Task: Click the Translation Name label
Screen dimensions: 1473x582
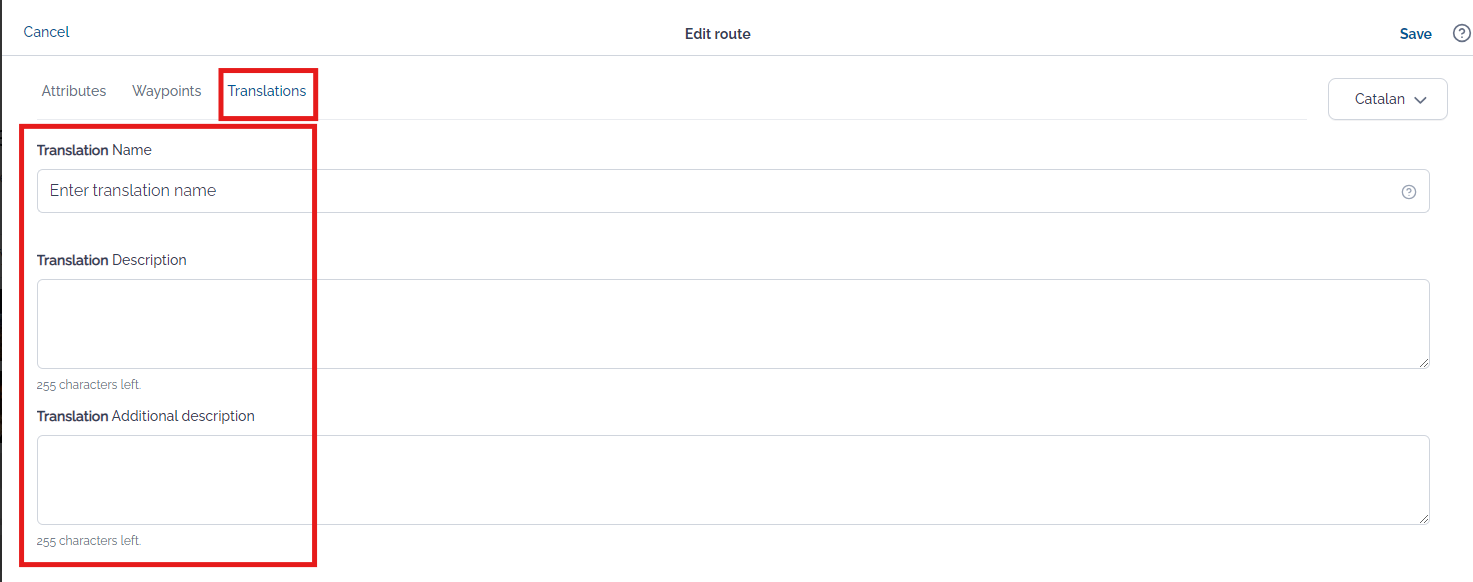Action: (94, 150)
